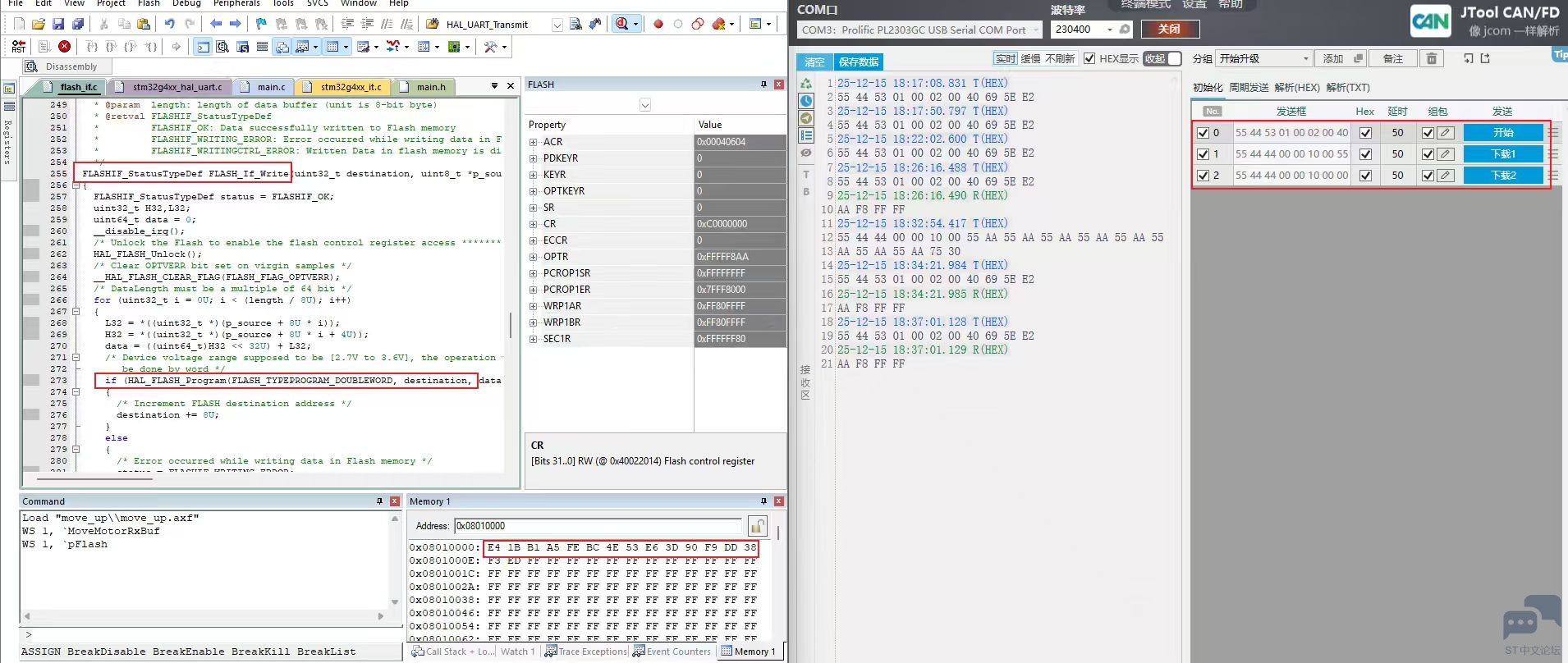This screenshot has height=663, width=1568.
Task: Click the pencil edit icon in row 0
Action: pos(1445,133)
